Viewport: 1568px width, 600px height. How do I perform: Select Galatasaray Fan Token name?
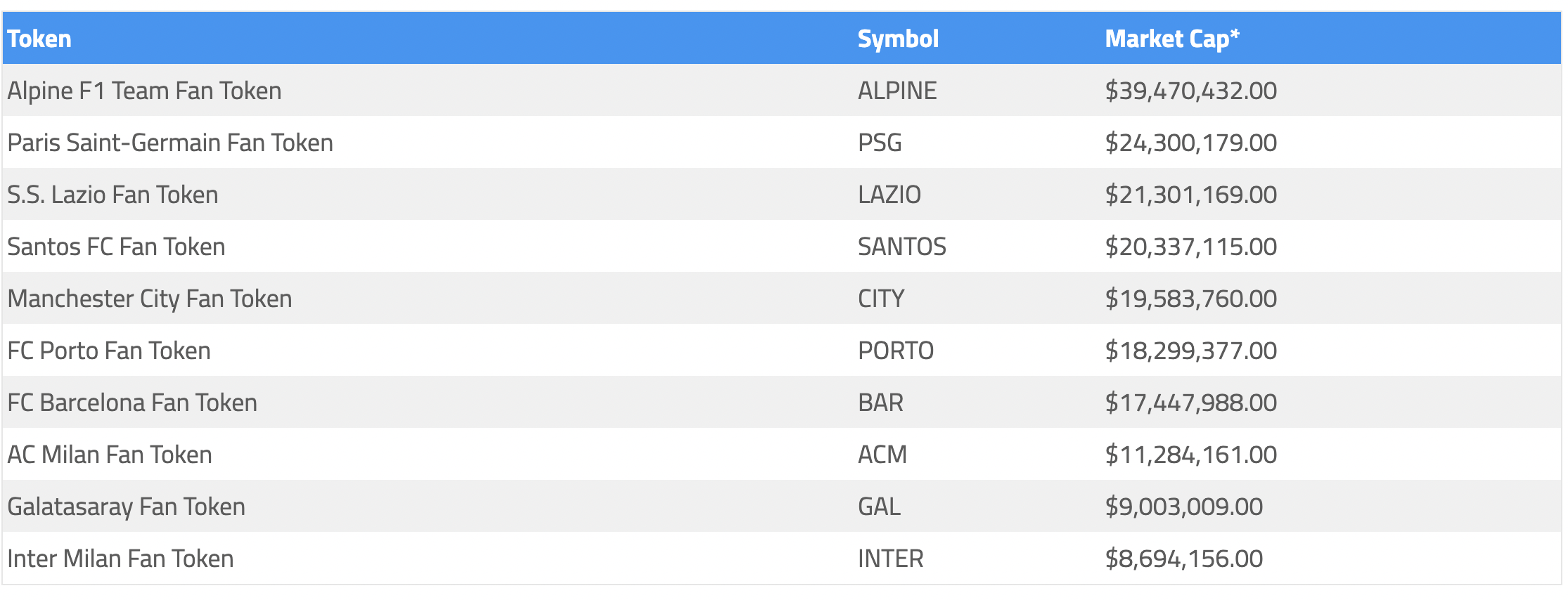(x=127, y=507)
